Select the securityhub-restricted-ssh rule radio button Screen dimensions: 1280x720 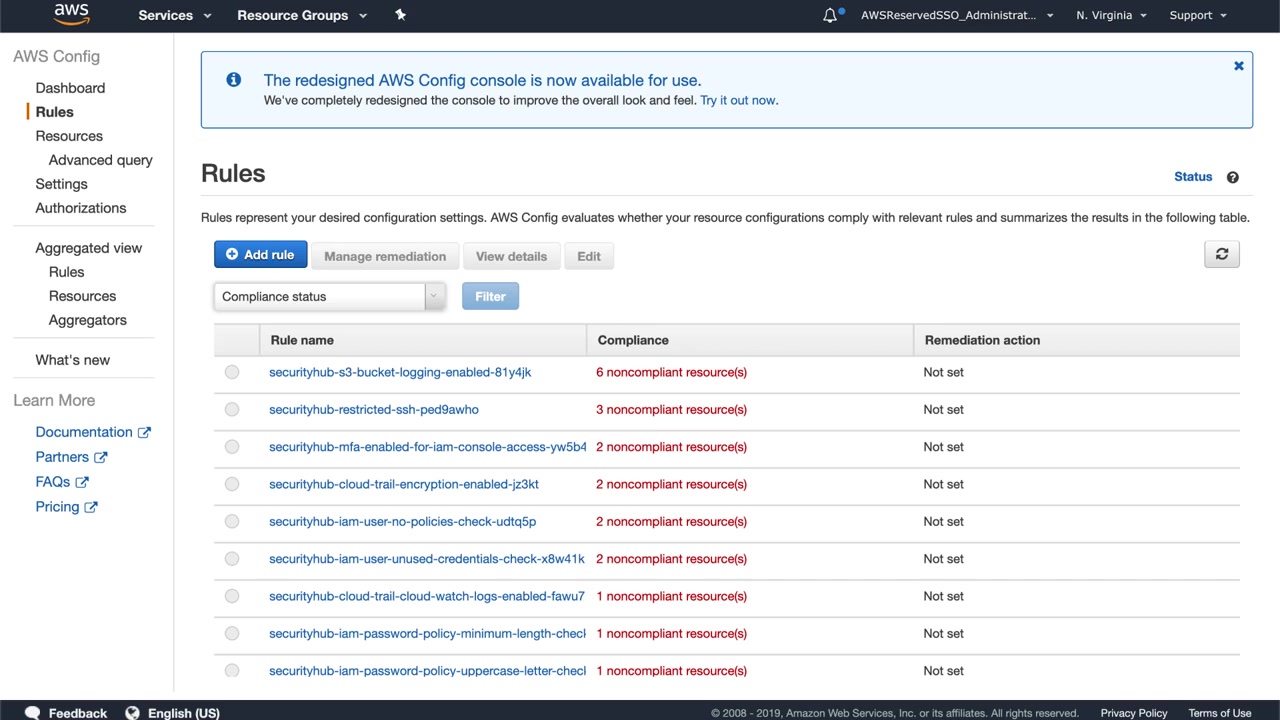[x=232, y=409]
